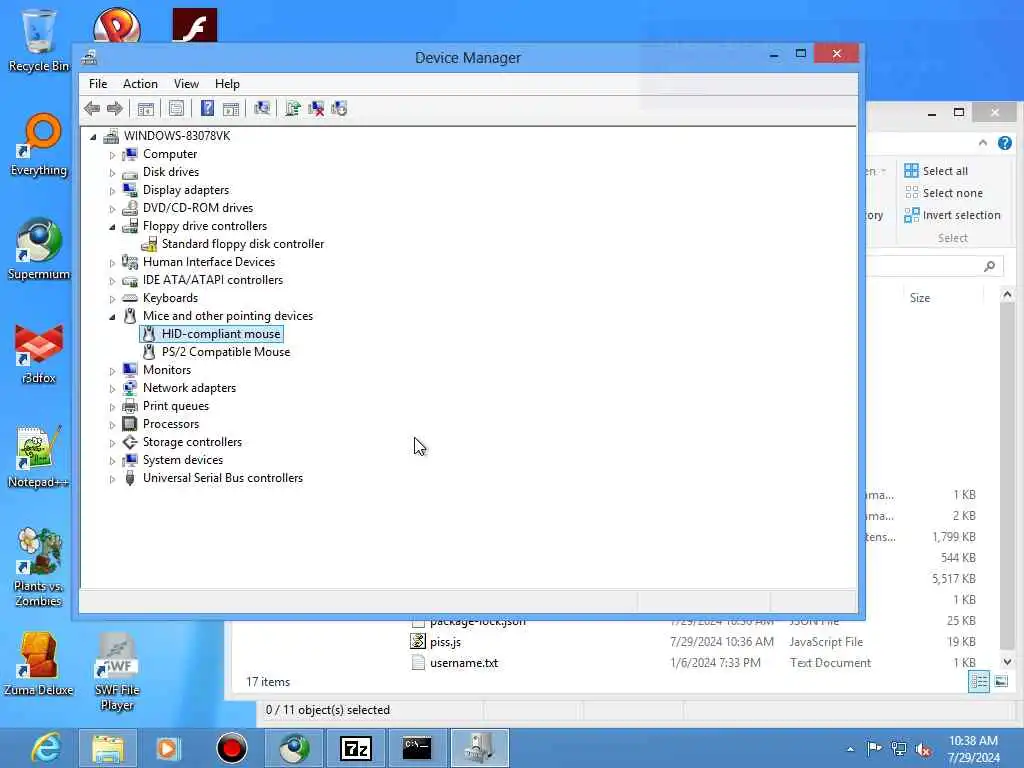Select username.txt file in Explorer

[464, 663]
